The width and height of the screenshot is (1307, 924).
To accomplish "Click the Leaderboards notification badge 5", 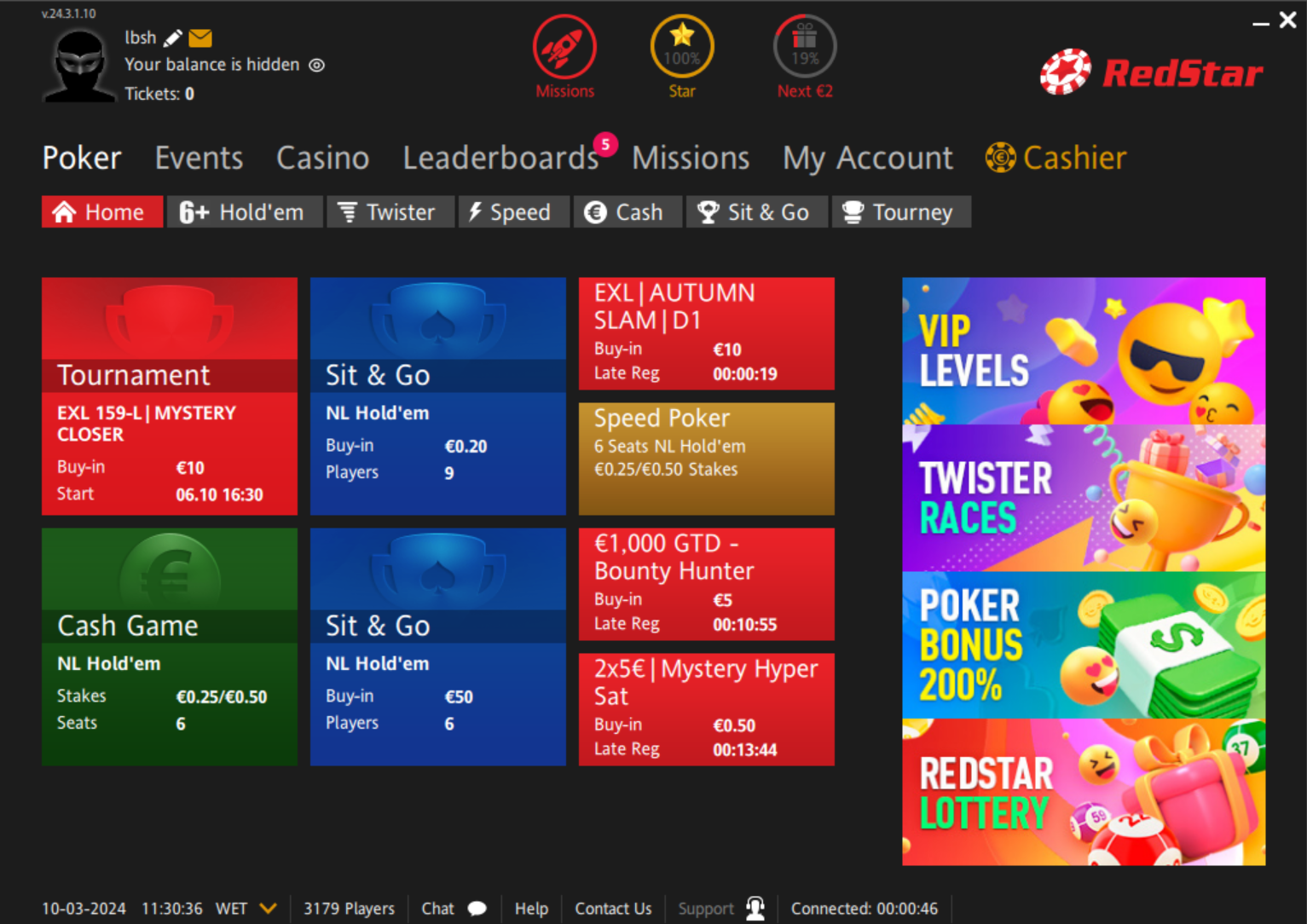I will tap(605, 144).
